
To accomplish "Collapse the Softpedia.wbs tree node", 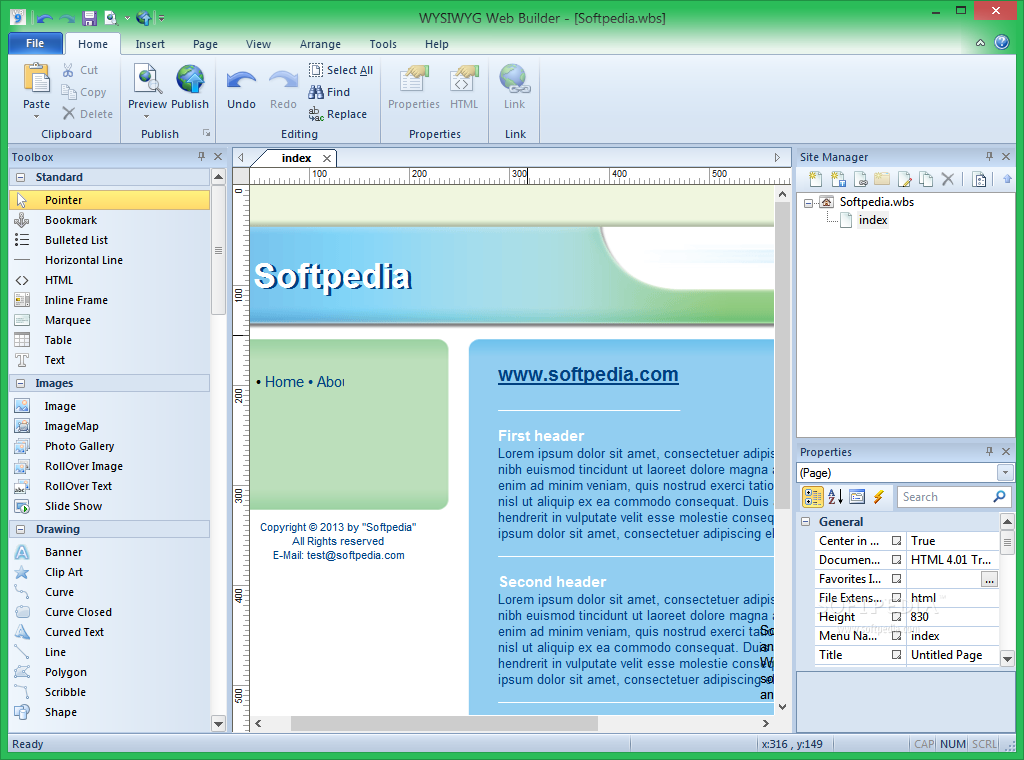I will [808, 203].
